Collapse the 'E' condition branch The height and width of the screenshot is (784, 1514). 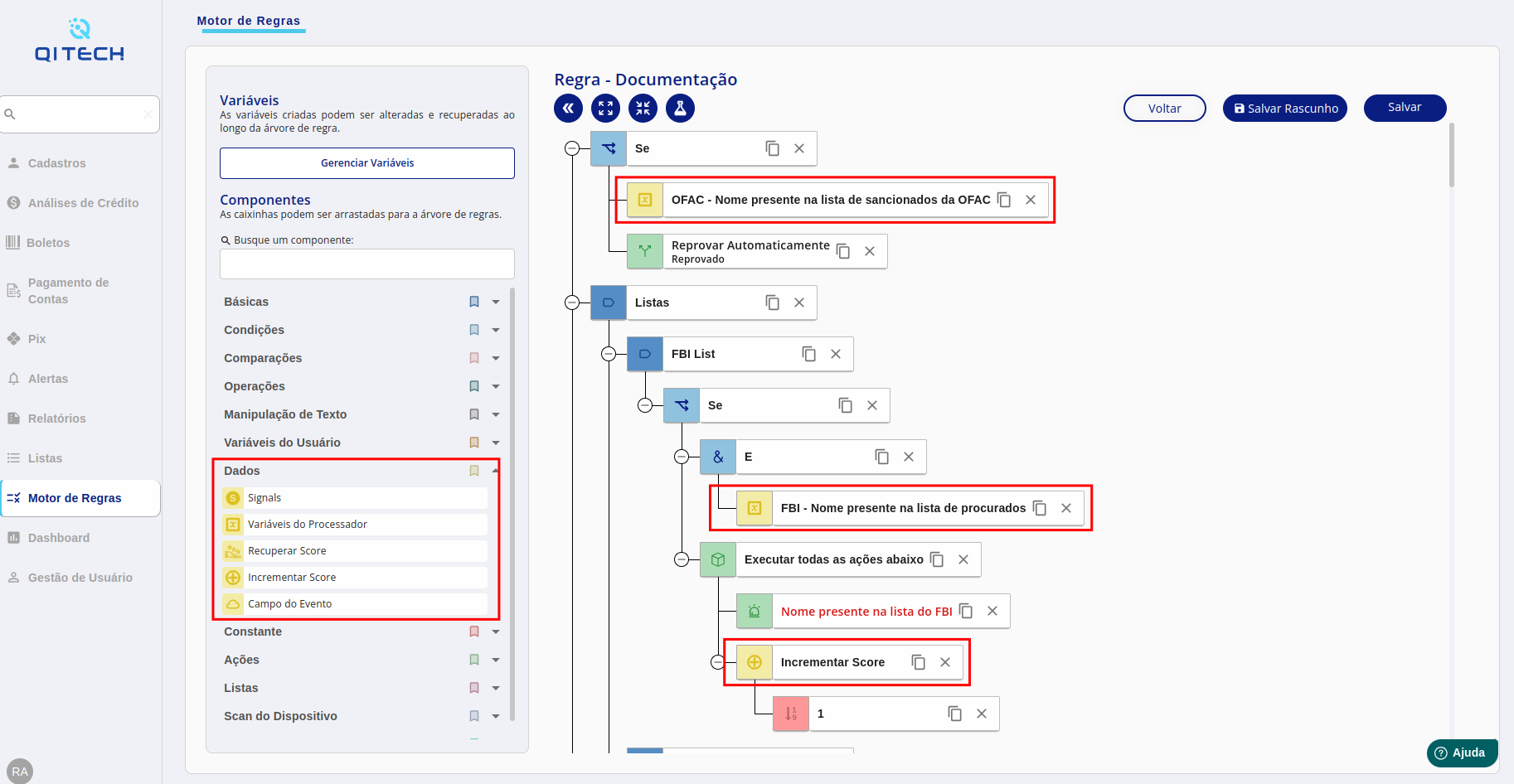click(x=682, y=457)
